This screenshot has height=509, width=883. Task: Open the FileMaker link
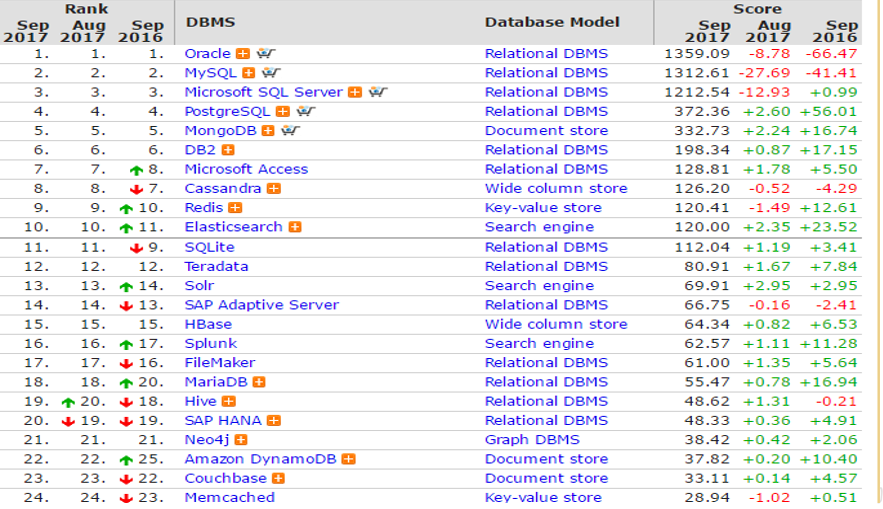coord(220,363)
